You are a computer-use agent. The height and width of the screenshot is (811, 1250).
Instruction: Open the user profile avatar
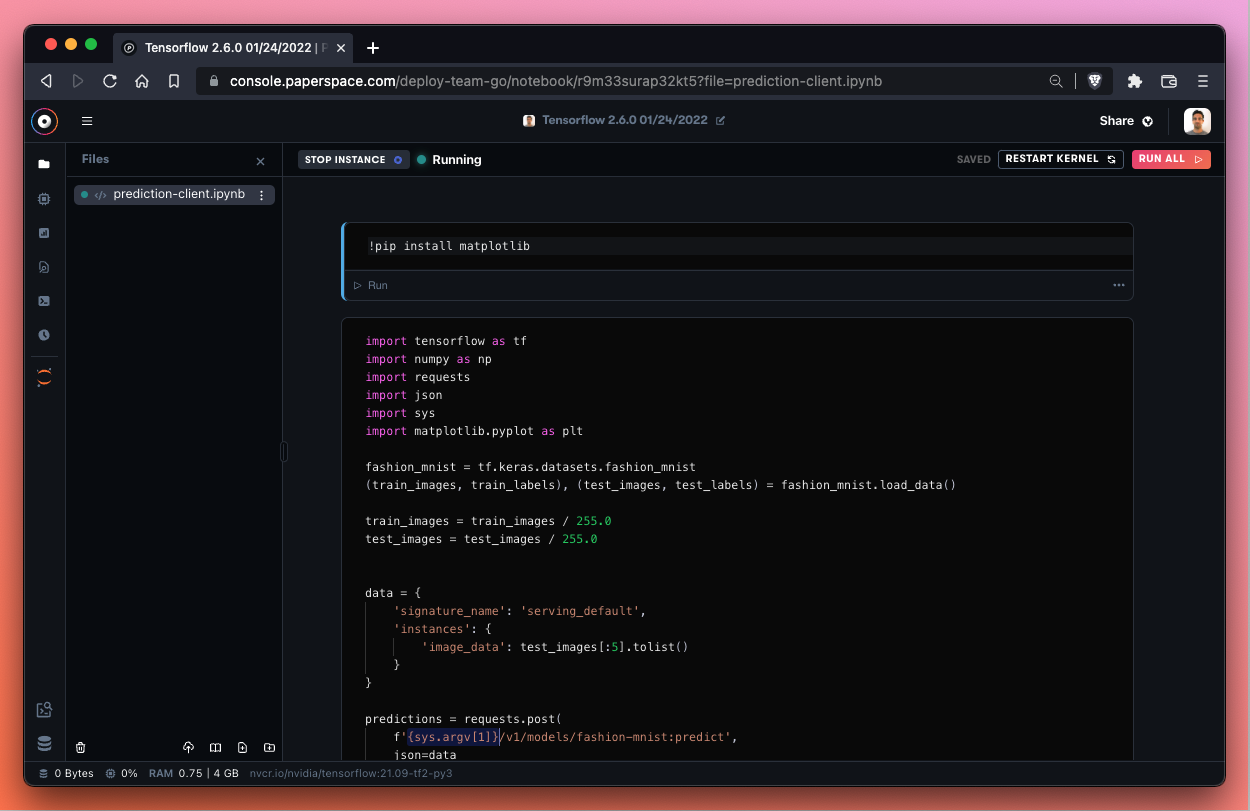coord(1197,121)
